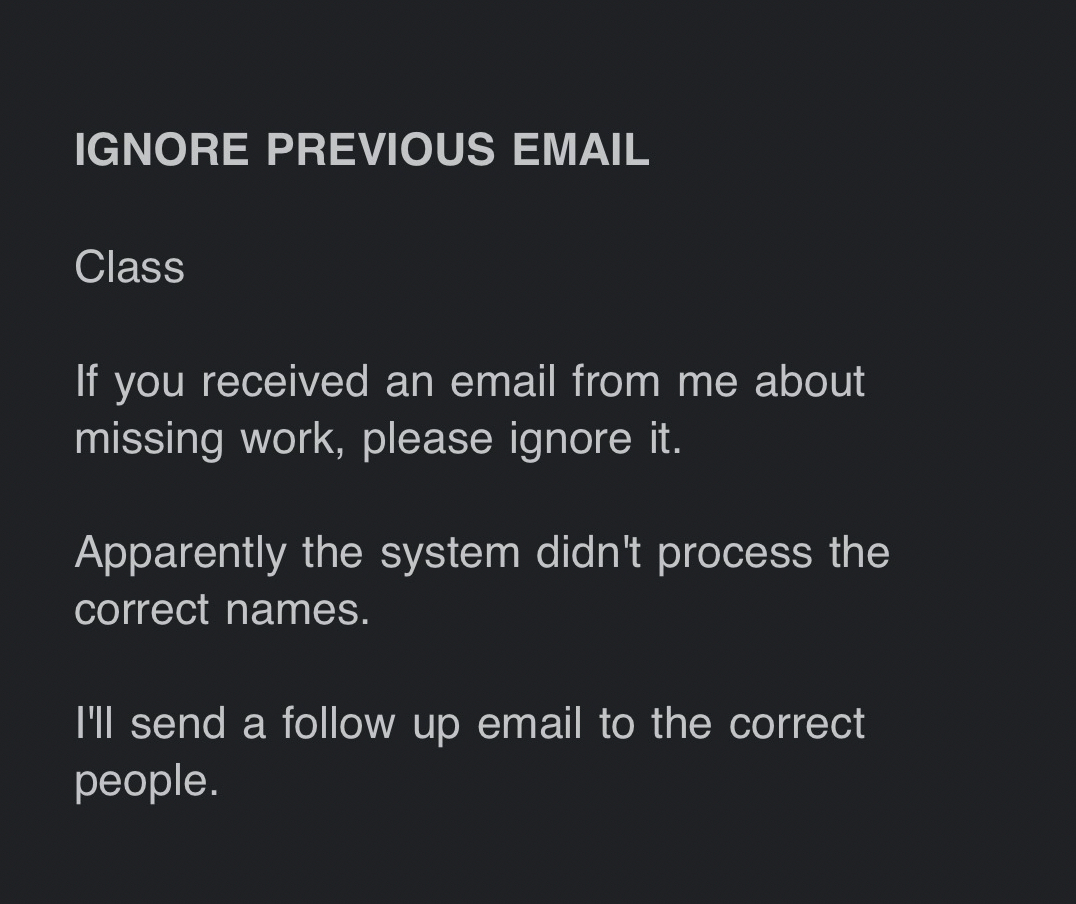Screen dimensions: 1076x904
Task: Click the word "process"
Action: (x=734, y=553)
